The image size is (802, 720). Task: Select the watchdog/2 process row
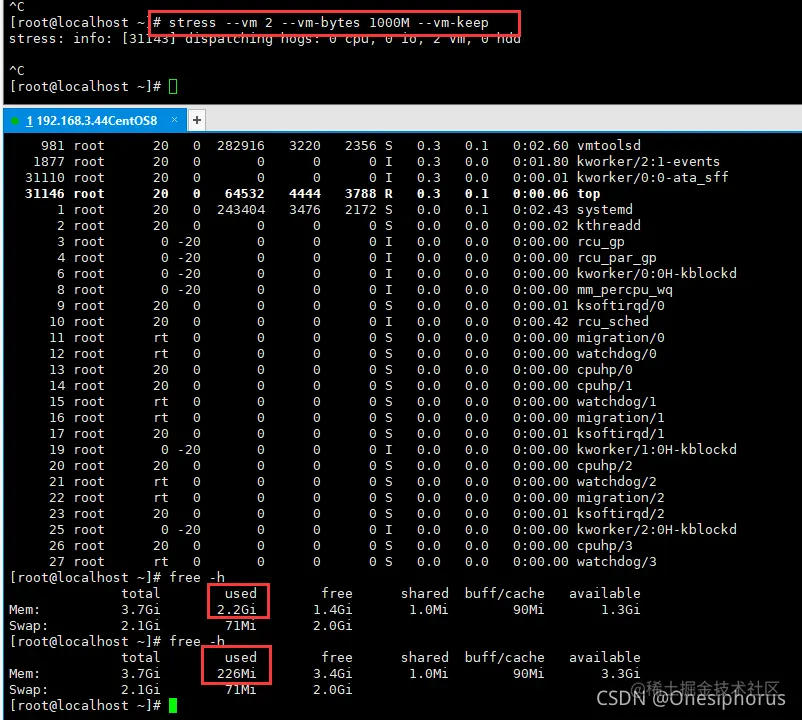tap(352, 482)
